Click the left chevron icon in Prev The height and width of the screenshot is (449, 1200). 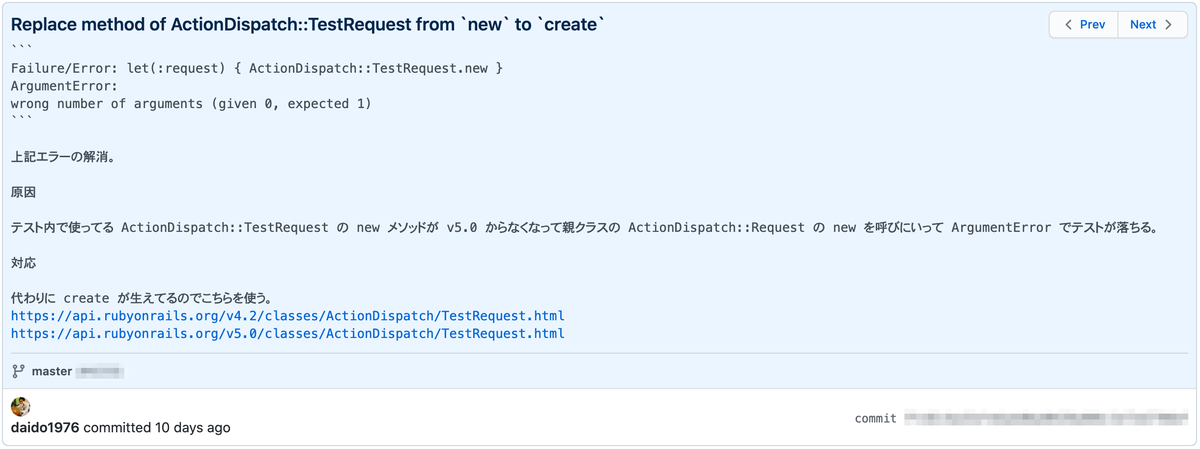1069,25
